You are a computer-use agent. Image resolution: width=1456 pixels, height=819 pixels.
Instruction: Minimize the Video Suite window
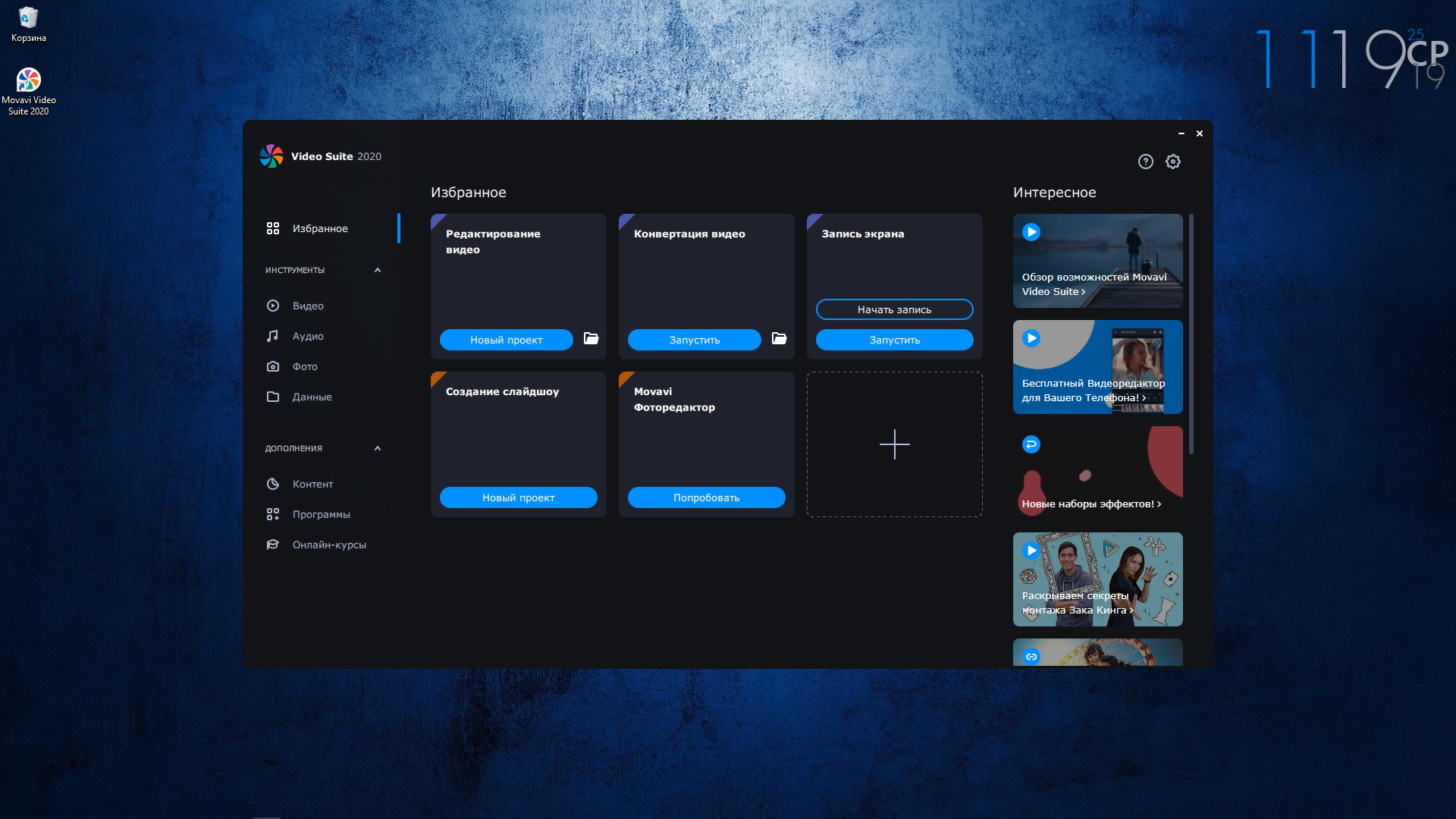tap(1181, 133)
